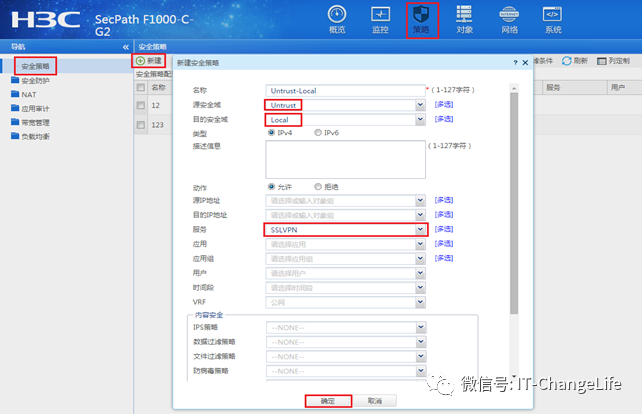Click 多选 link next to 应用组

444,258
